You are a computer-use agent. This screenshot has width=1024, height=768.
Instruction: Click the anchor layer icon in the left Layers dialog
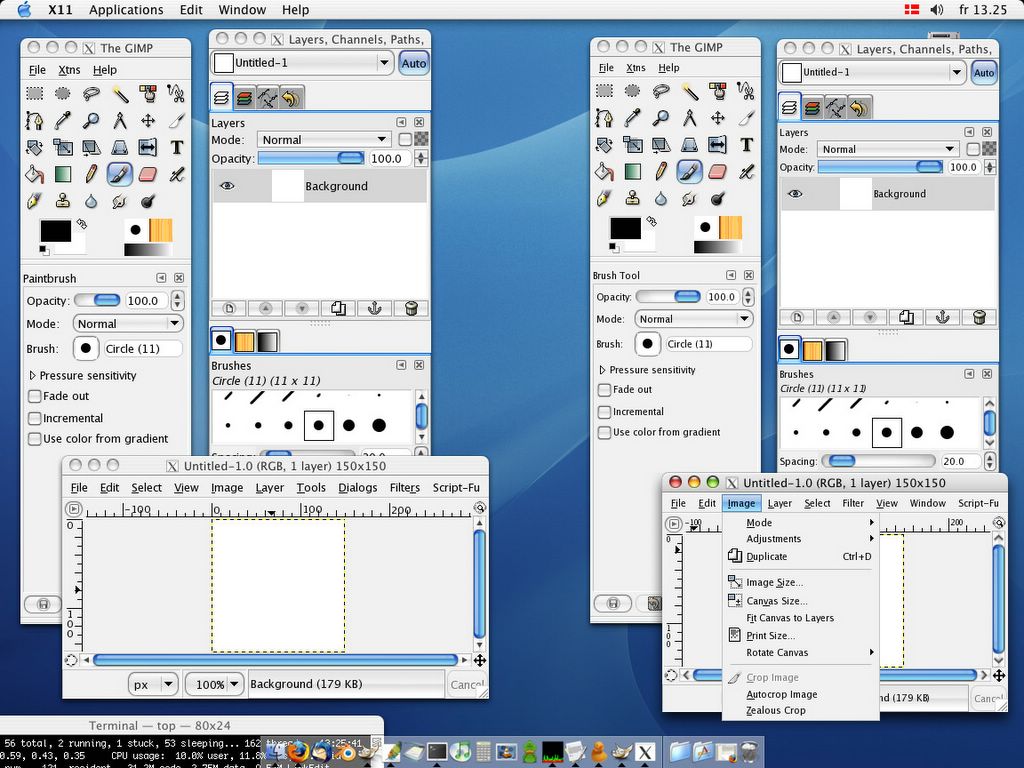click(x=375, y=309)
